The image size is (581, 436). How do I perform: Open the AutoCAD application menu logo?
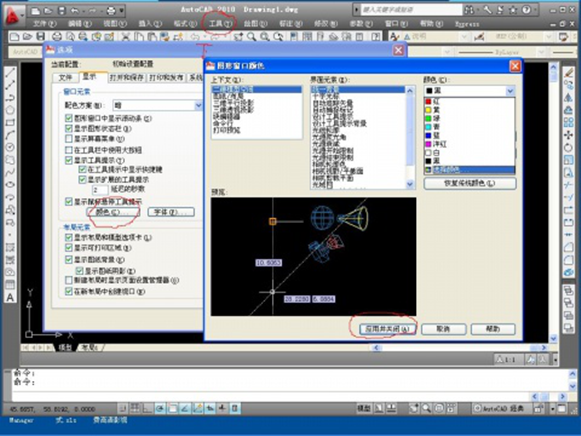pos(13,16)
